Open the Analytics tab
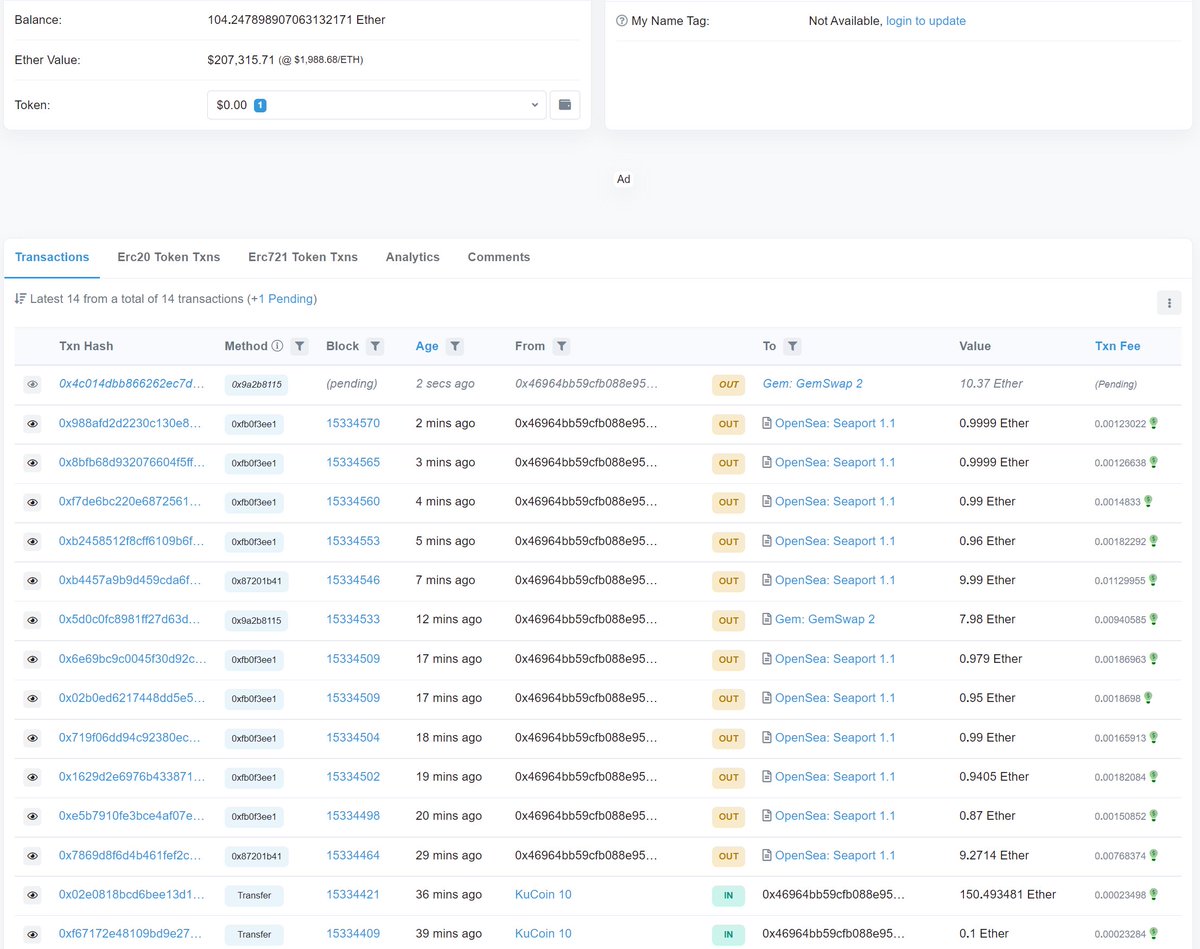Viewport: 1200px width, 949px height. pyautogui.click(x=412, y=257)
